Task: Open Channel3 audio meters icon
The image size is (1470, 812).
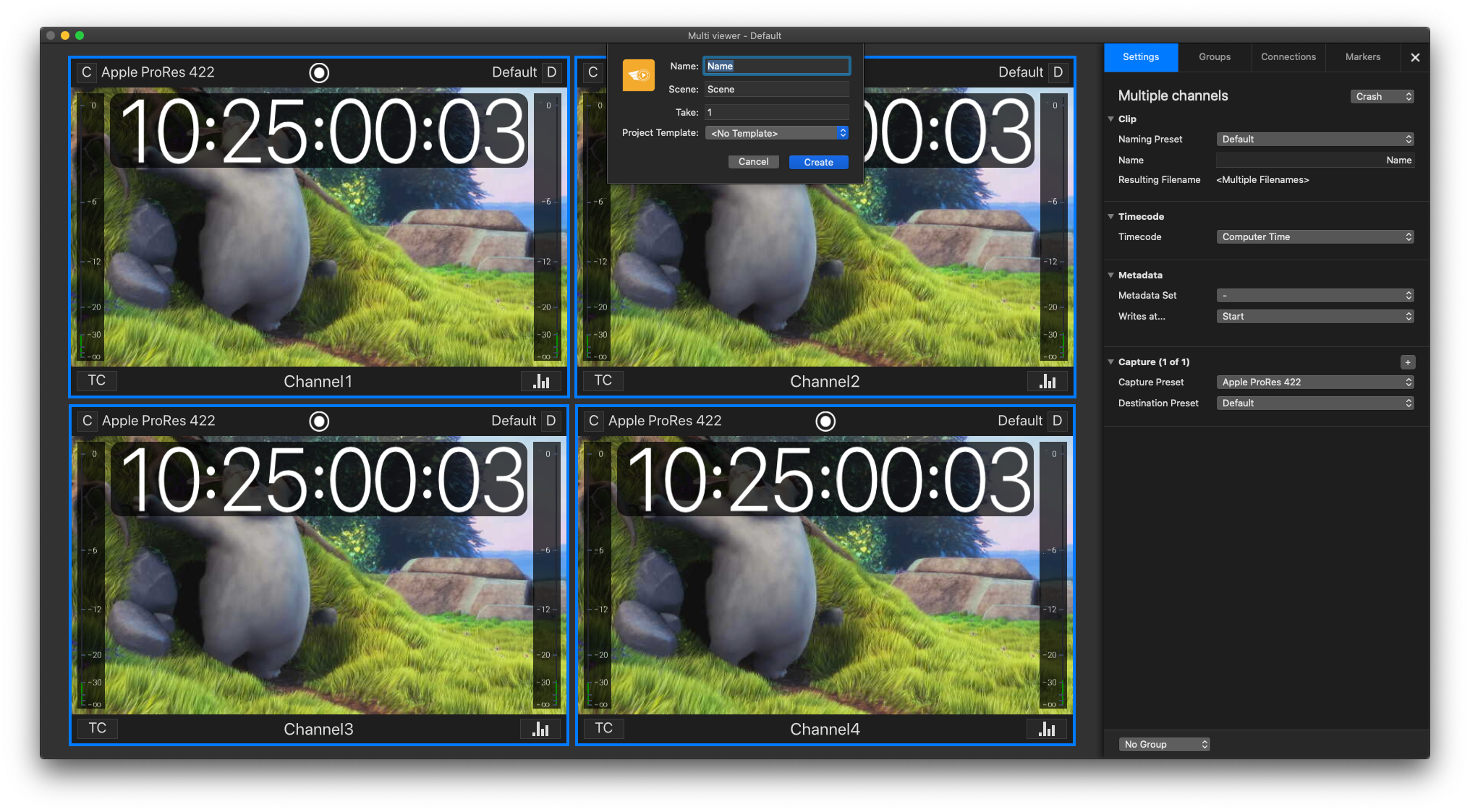Action: (541, 729)
